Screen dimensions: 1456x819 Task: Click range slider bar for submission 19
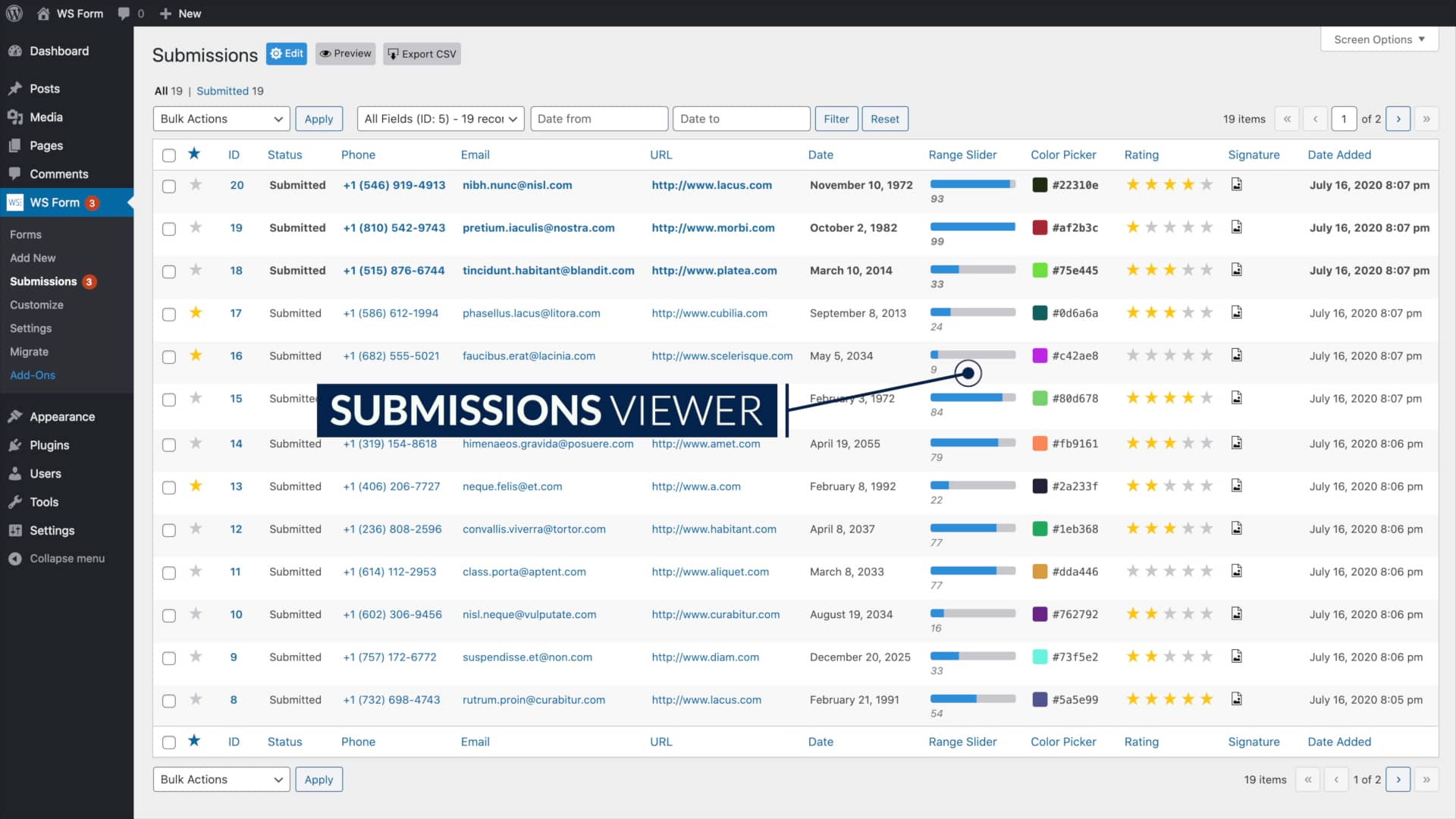(x=972, y=227)
